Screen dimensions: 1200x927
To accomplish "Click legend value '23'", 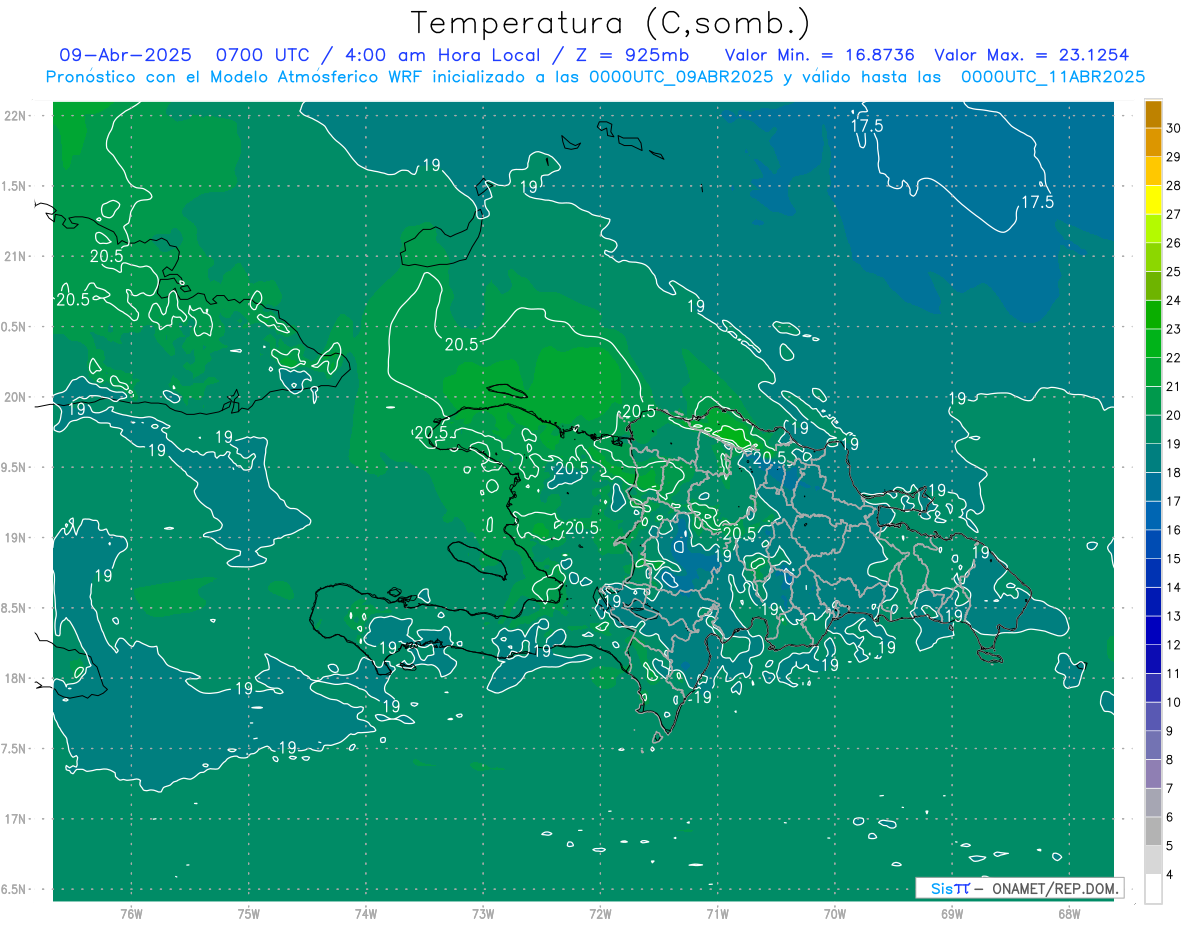I will pyautogui.click(x=1174, y=329).
